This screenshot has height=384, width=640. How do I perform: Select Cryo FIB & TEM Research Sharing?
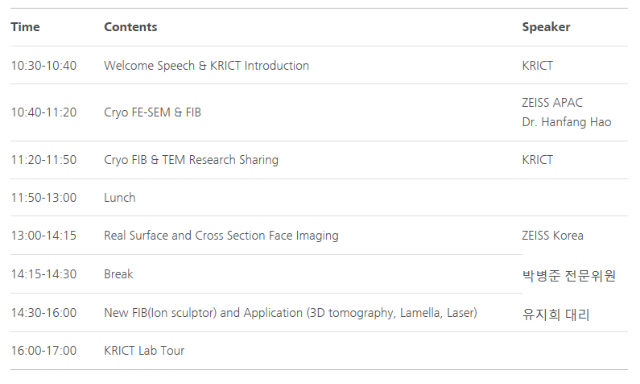191,160
